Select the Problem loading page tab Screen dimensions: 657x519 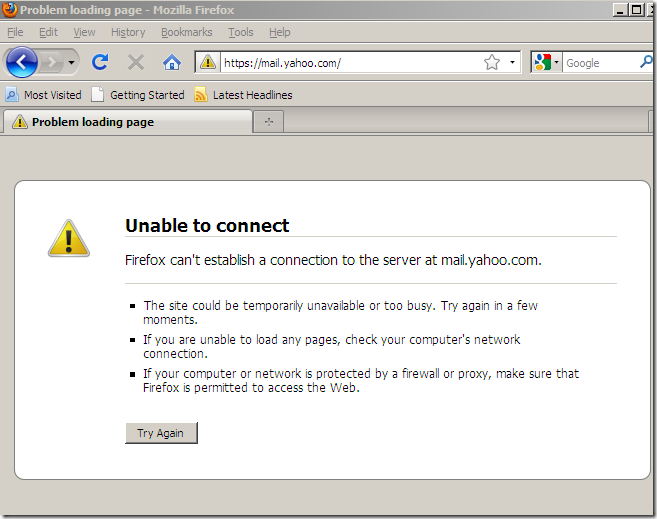(127, 122)
